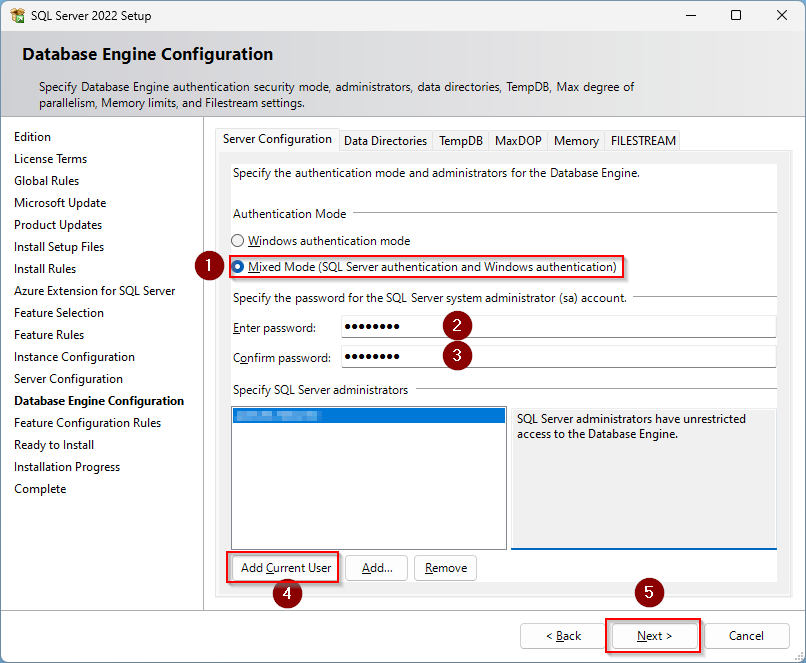Proceed by clicking the Next button
This screenshot has width=806, height=663.
[x=654, y=636]
